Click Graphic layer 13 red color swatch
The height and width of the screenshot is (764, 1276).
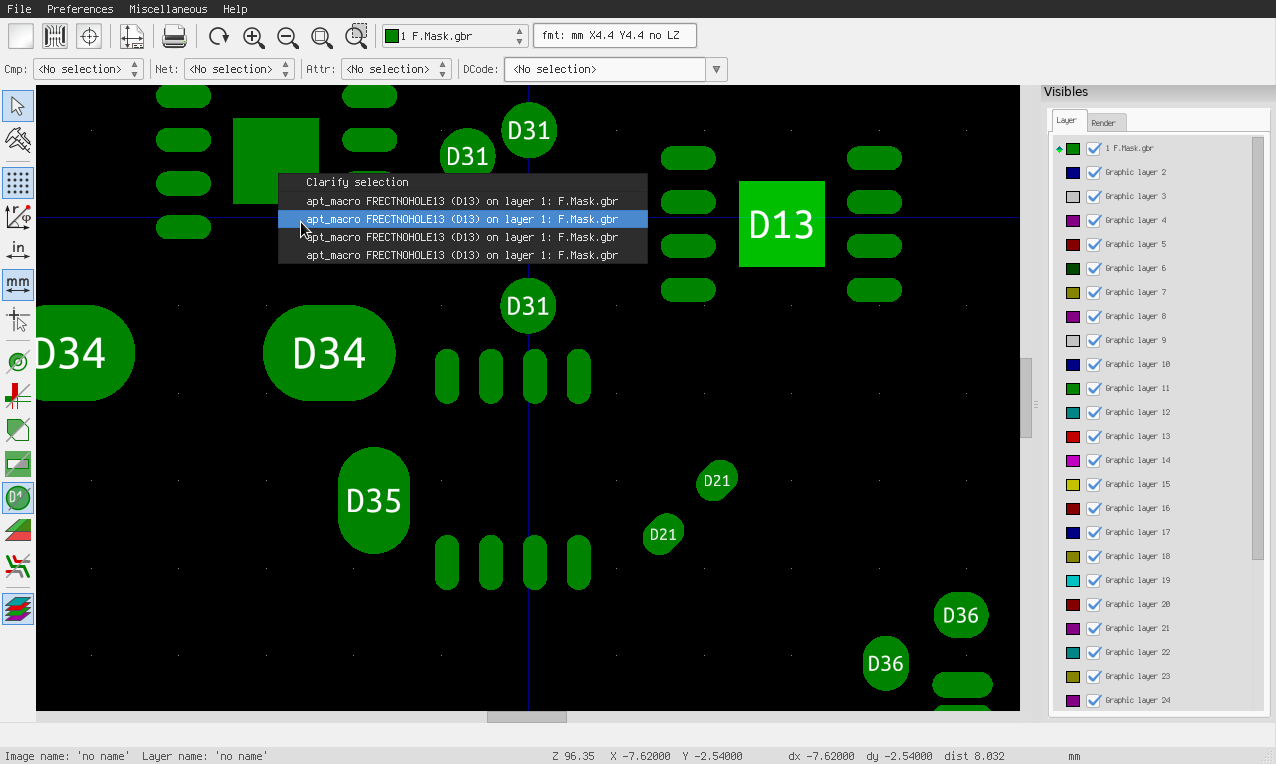pos(1073,436)
